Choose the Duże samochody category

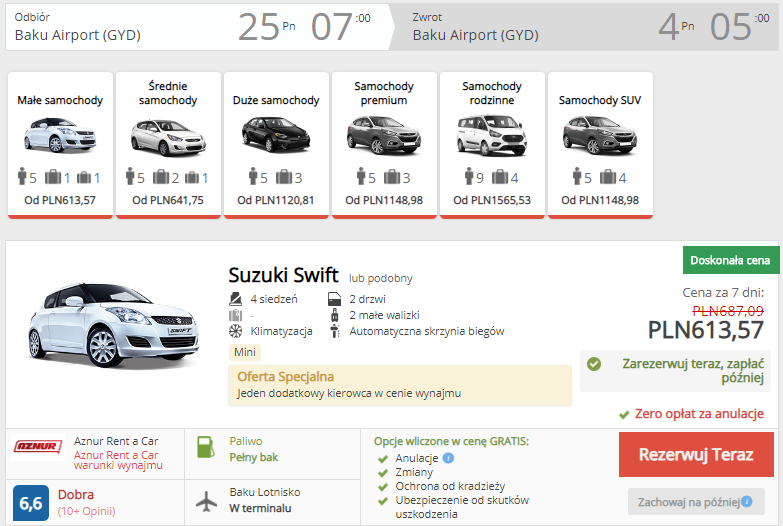click(x=276, y=144)
